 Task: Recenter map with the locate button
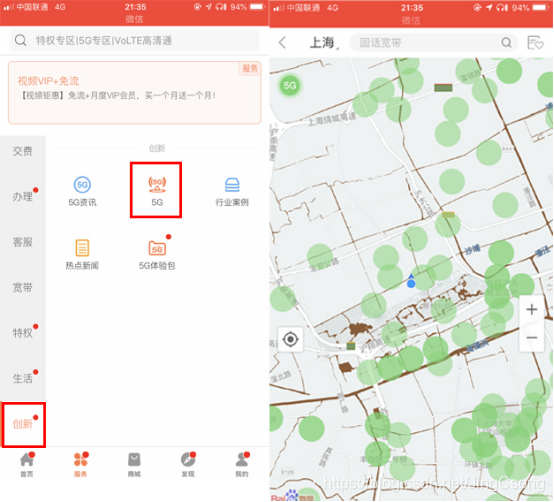pos(290,339)
